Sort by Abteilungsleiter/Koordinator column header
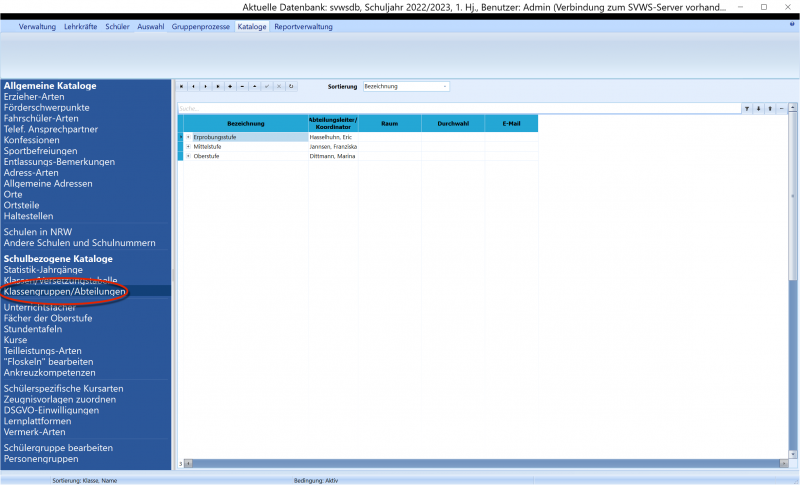This screenshot has height=485, width=800. 333,123
